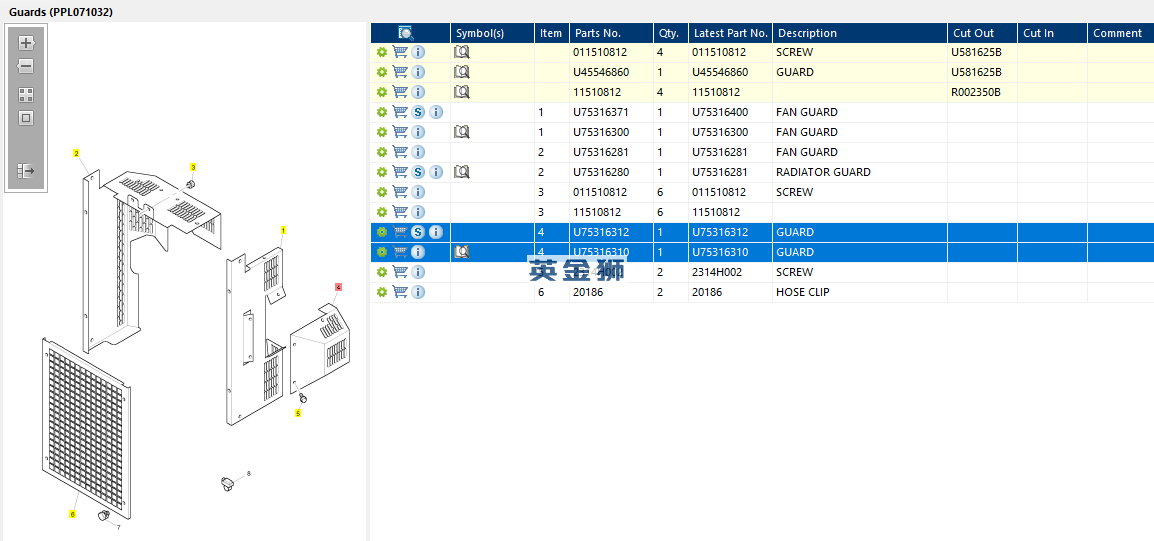Image resolution: width=1154 pixels, height=541 pixels.
Task: Select callout 7 on the diagram
Action: coord(118,527)
